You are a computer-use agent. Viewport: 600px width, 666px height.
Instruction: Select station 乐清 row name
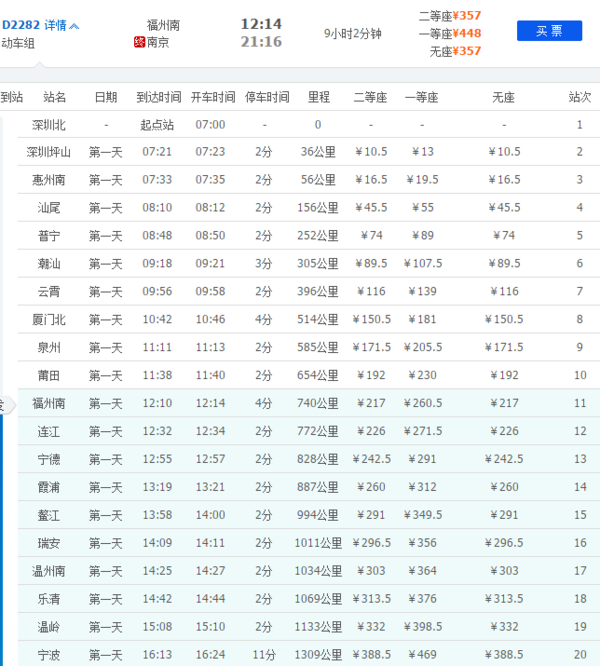point(48,599)
